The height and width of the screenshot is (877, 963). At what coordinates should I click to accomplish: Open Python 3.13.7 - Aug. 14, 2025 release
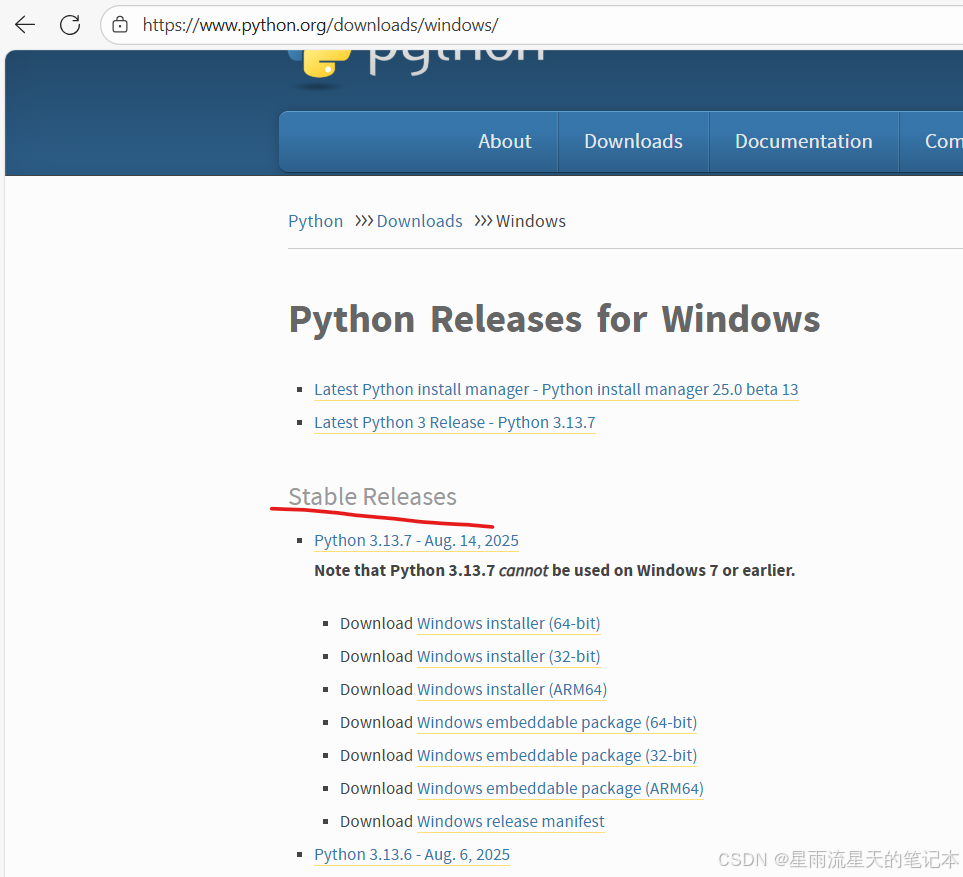tap(416, 540)
